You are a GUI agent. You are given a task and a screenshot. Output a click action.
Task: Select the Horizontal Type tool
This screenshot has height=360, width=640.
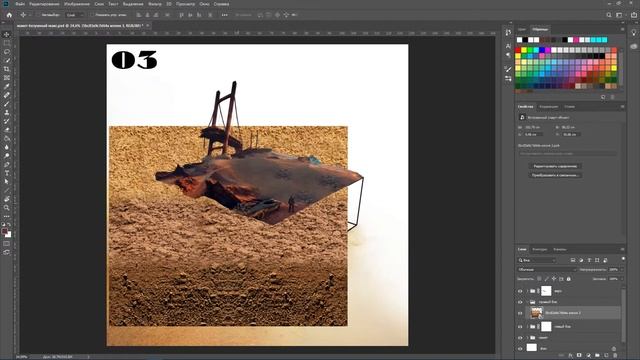(7, 173)
